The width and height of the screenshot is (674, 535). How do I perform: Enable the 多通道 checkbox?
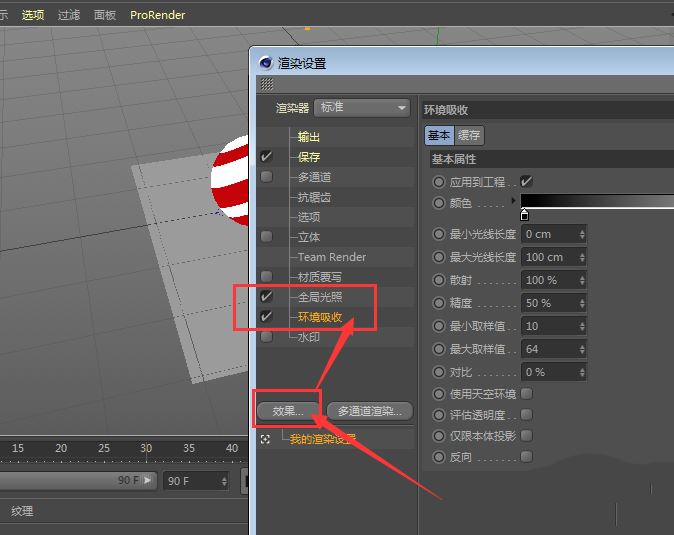tap(267, 177)
